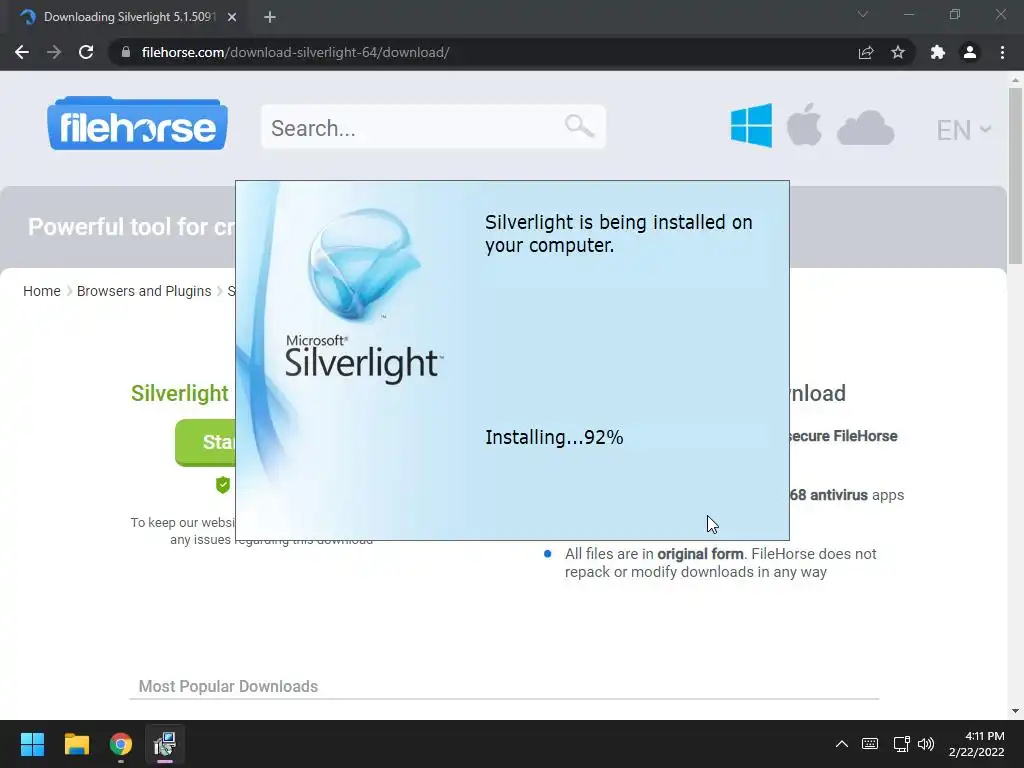Click the green Start download button
Viewport: 1024px width, 768px height.
(206, 442)
